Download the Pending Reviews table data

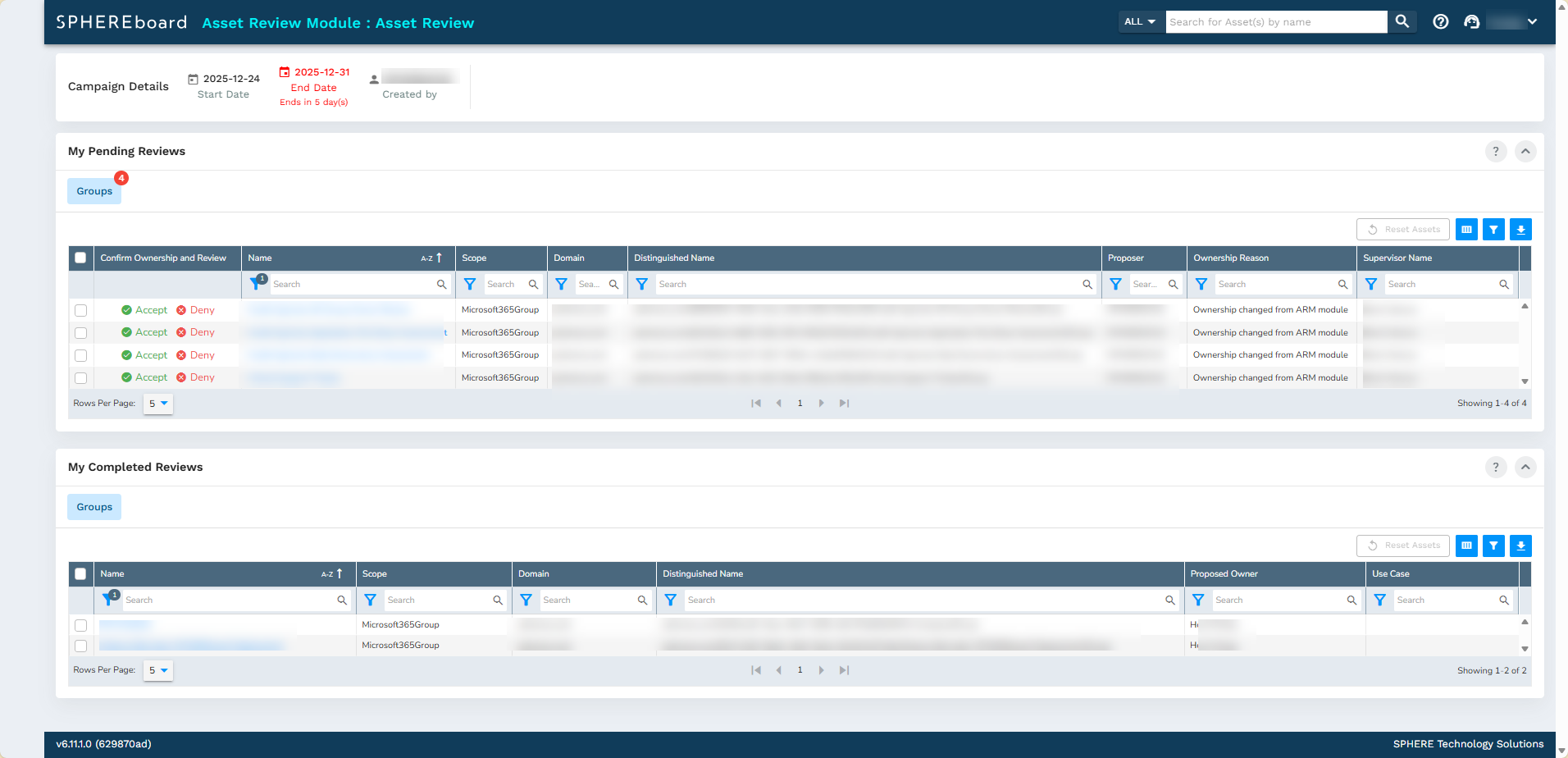[x=1520, y=230]
